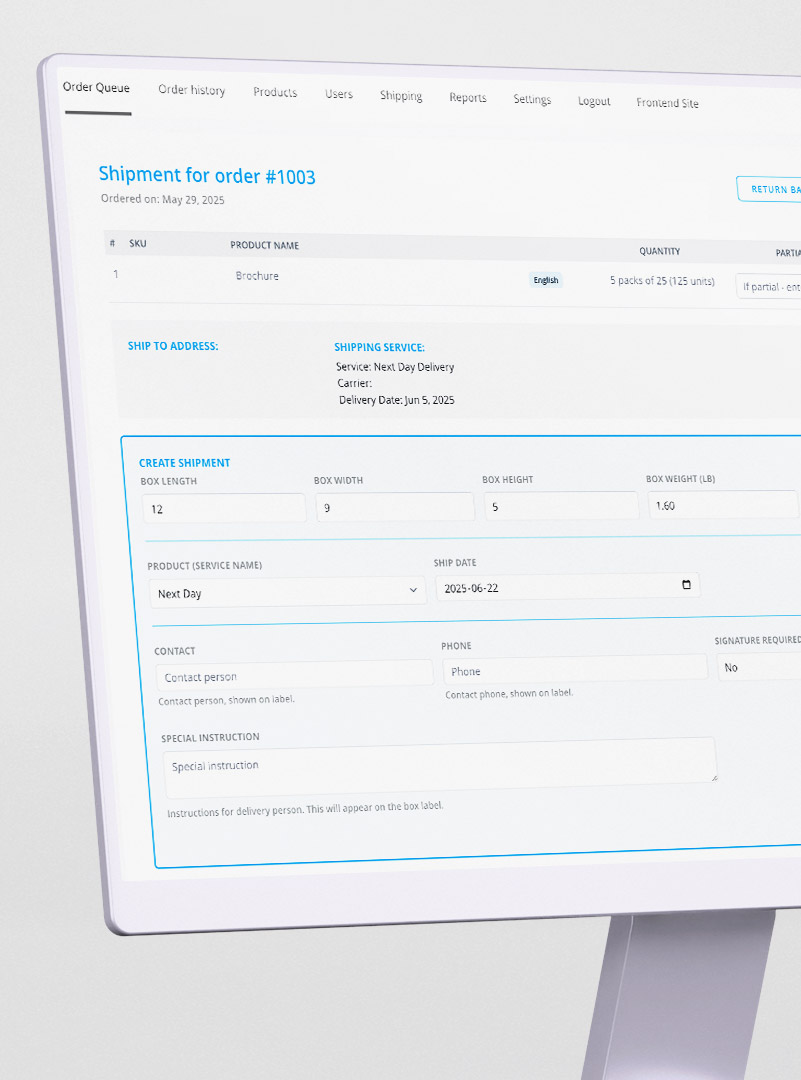The image size is (801, 1080).
Task: Open the calendar picker in Ship Date field
Action: click(686, 585)
